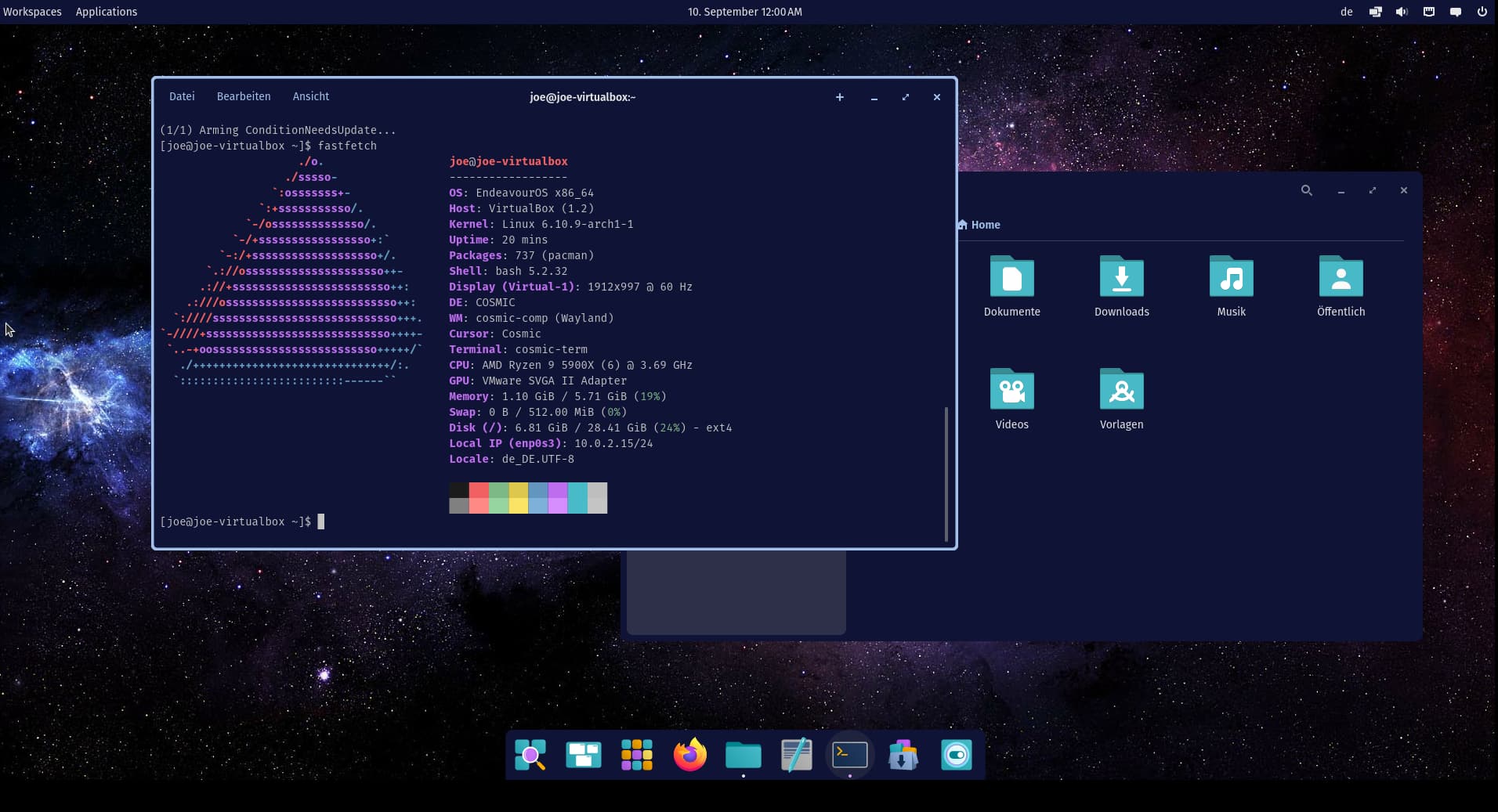The image size is (1498, 812).
Task: Open the Öffentlich folder in the Files window
Action: (x=1341, y=287)
